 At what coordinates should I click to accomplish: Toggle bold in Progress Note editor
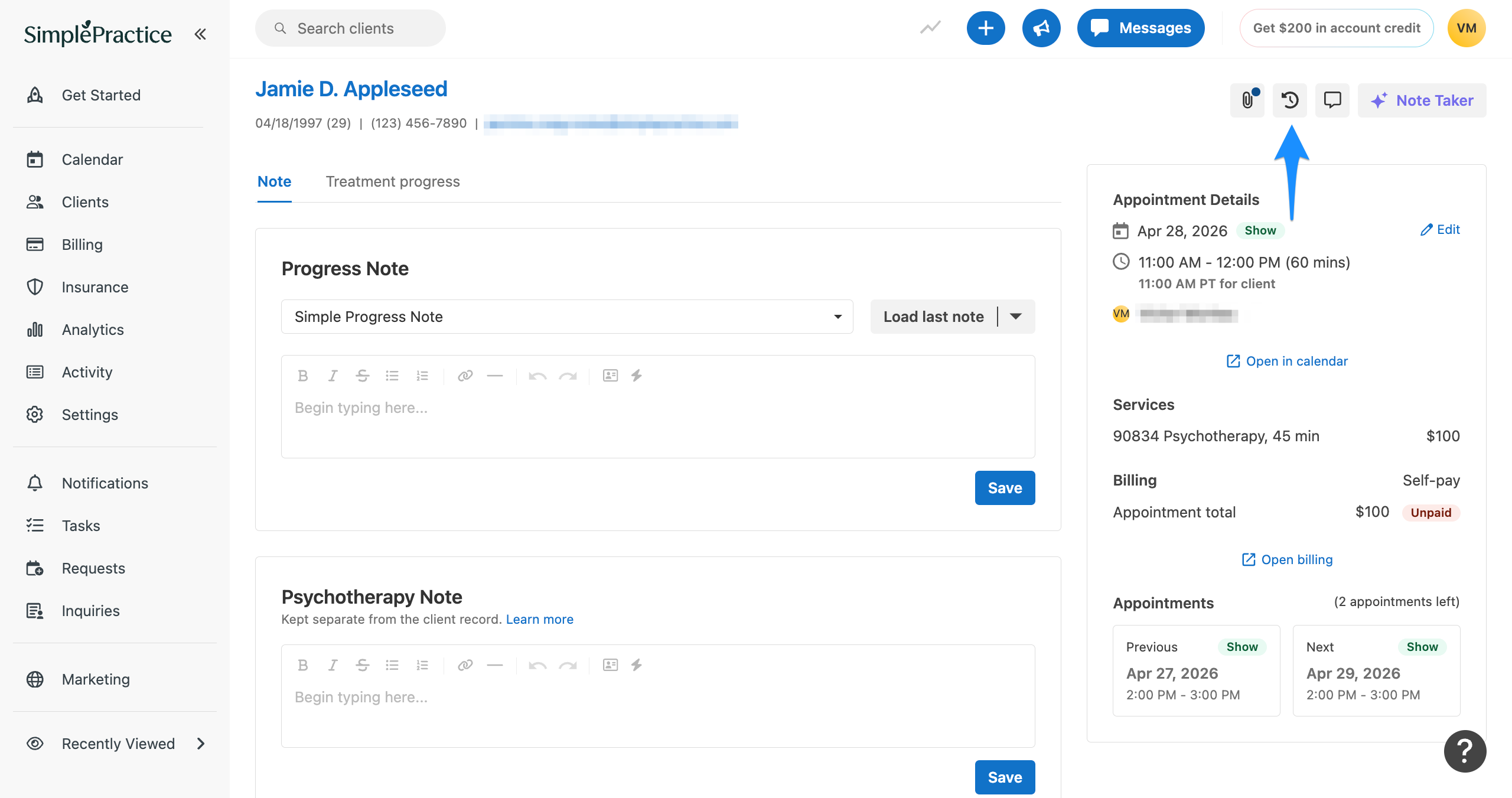click(x=303, y=376)
